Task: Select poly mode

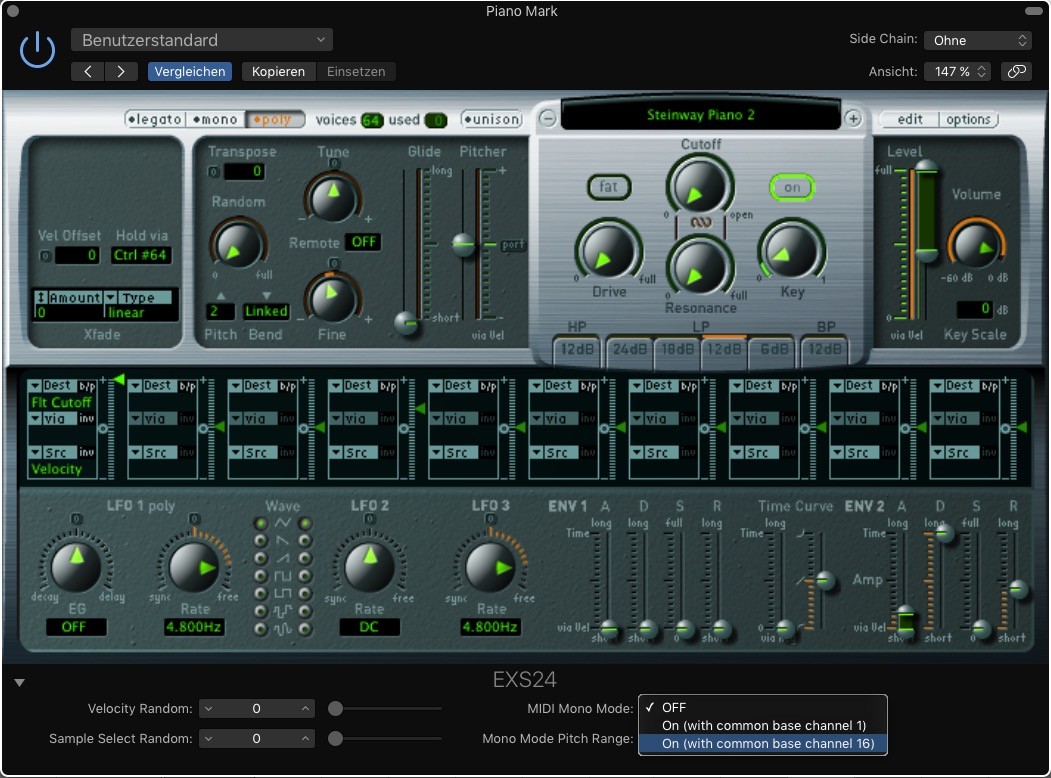Action: click(275, 119)
